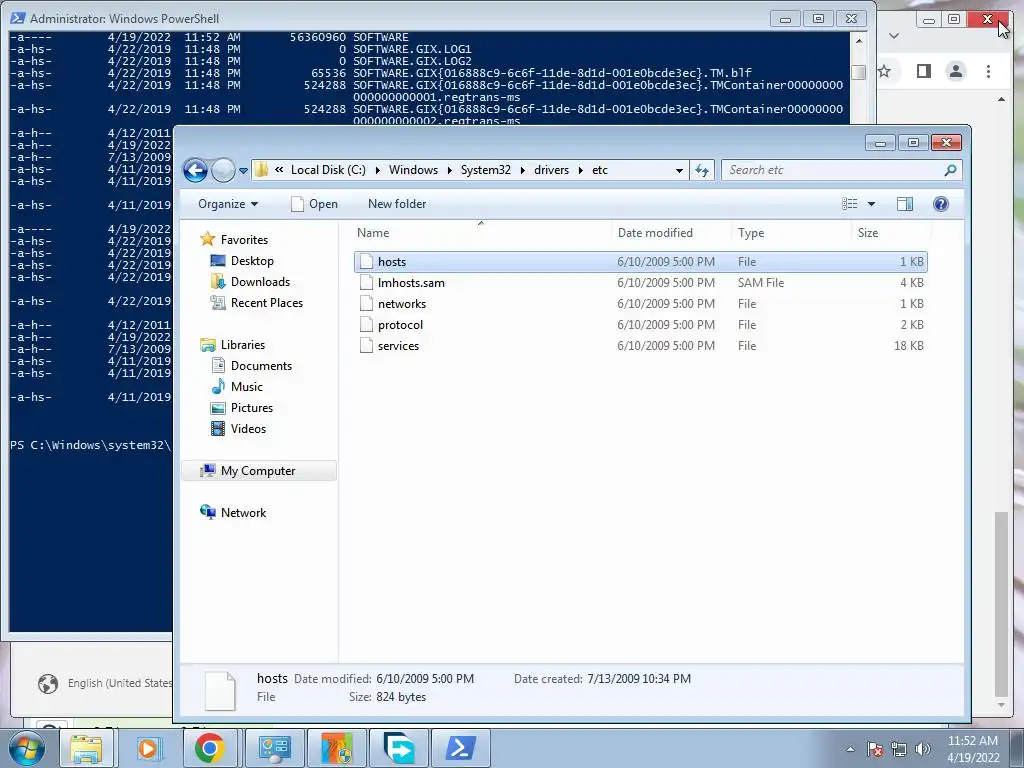The width and height of the screenshot is (1024, 768).
Task: Open the recent pages dropdown arrow
Action: pos(243,171)
